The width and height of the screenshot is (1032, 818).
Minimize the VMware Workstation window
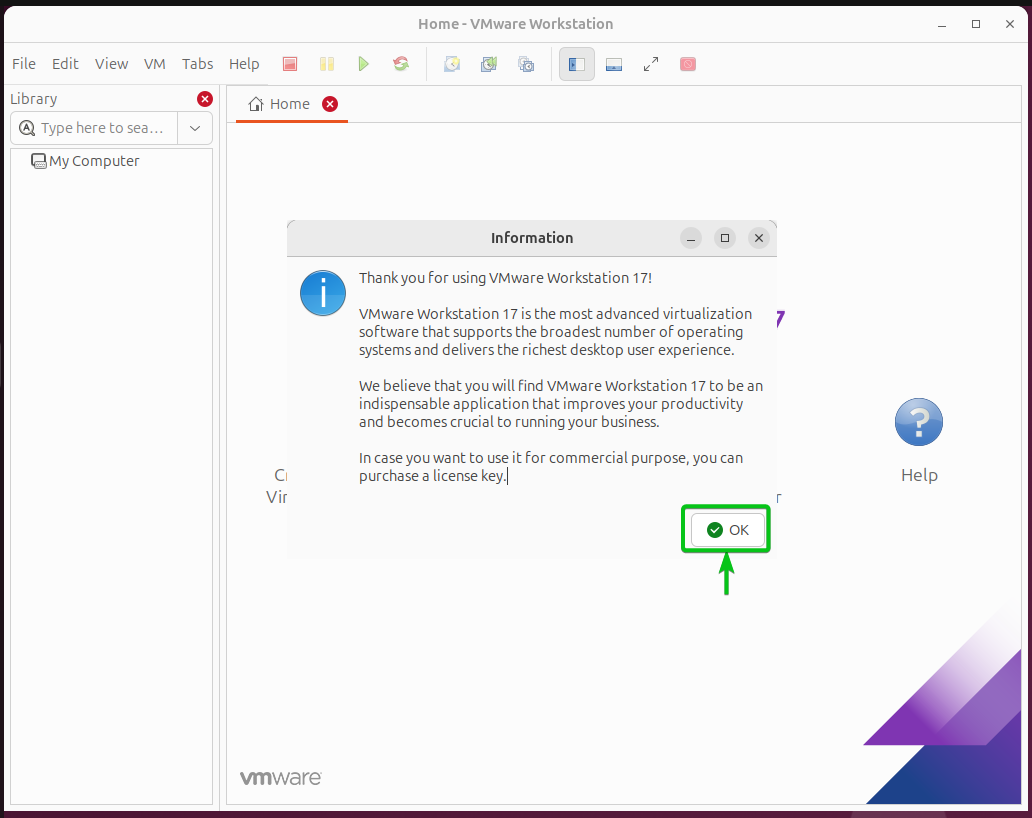(942, 24)
